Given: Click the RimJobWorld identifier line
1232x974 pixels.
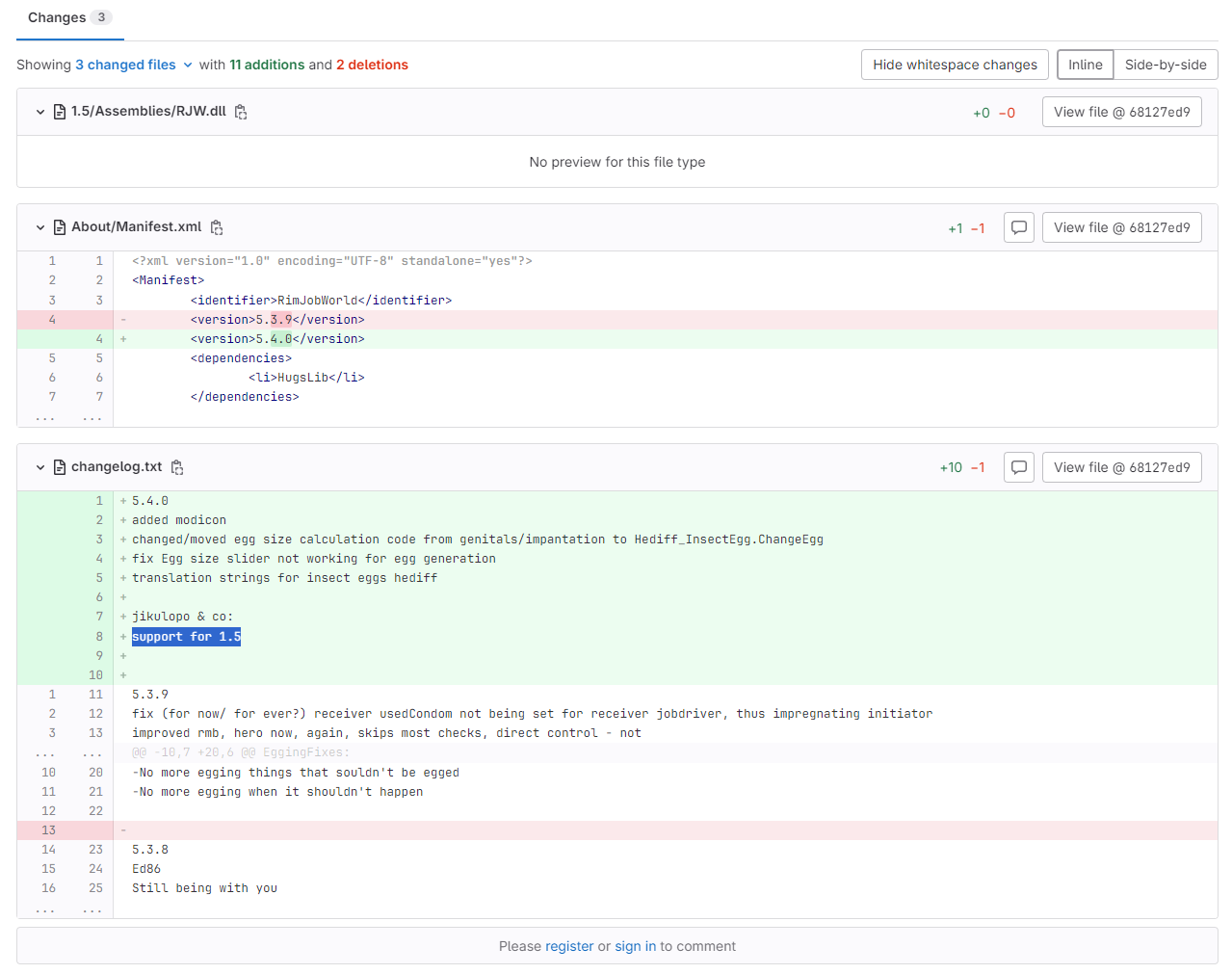Looking at the screenshot, I should pos(321,301).
